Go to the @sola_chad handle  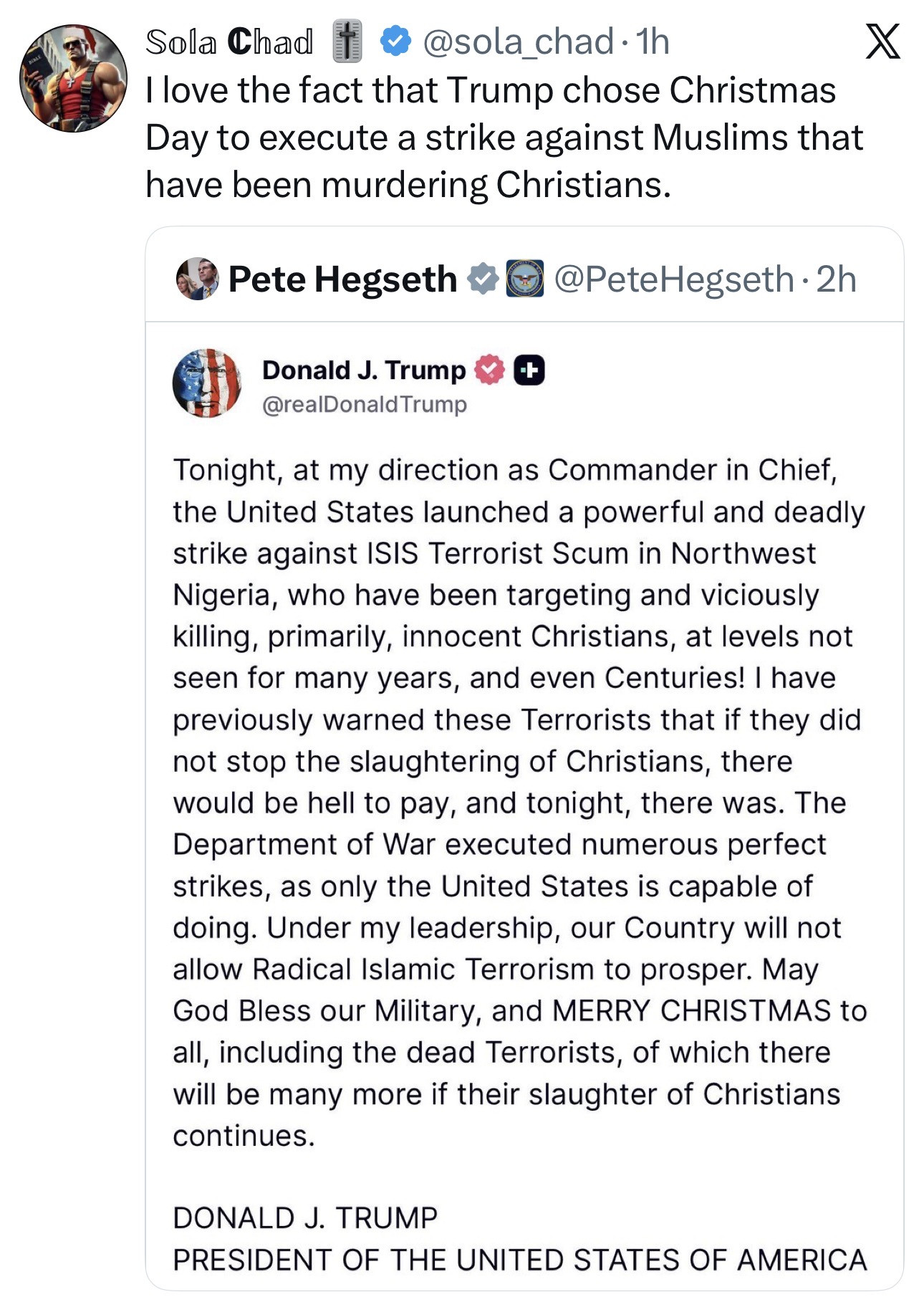[518, 42]
